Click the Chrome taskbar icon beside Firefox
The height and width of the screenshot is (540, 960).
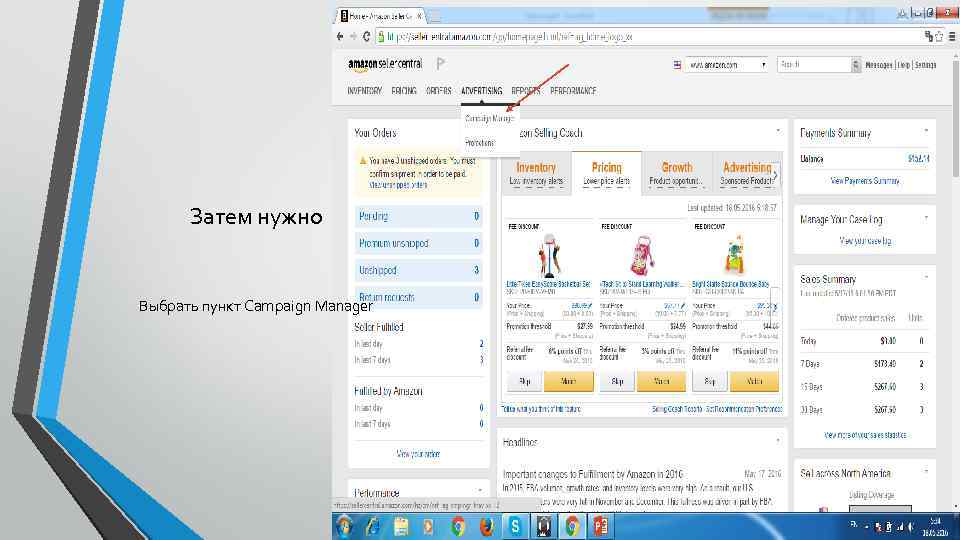click(457, 527)
